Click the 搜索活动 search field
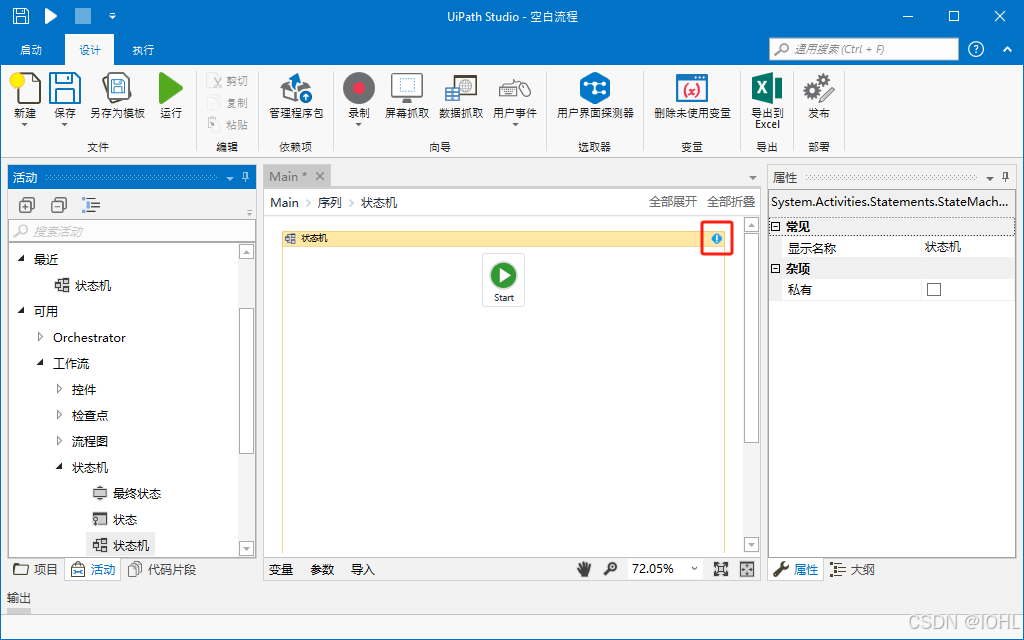Image resolution: width=1024 pixels, height=640 pixels. 132,231
